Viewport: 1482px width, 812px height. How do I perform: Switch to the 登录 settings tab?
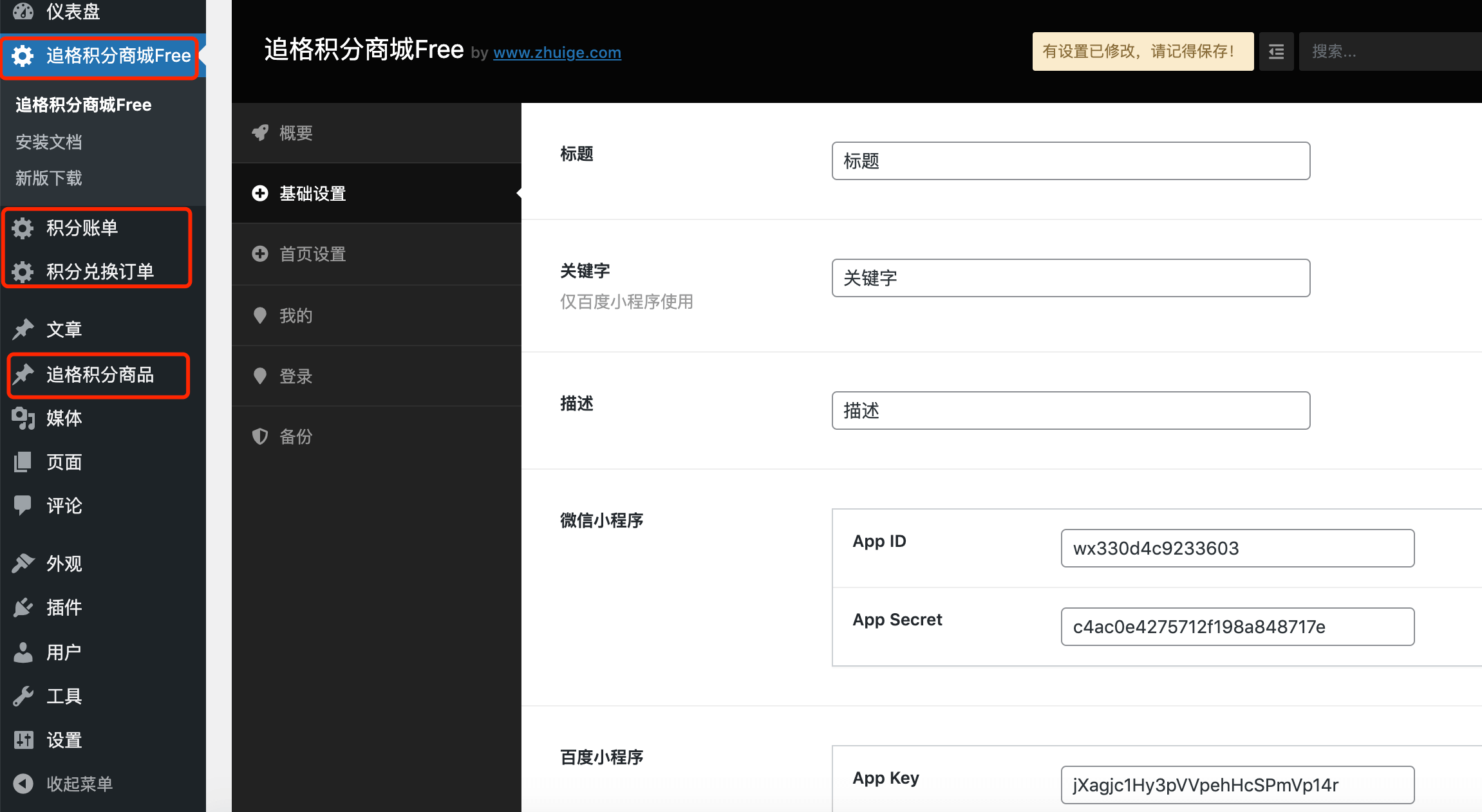[295, 376]
